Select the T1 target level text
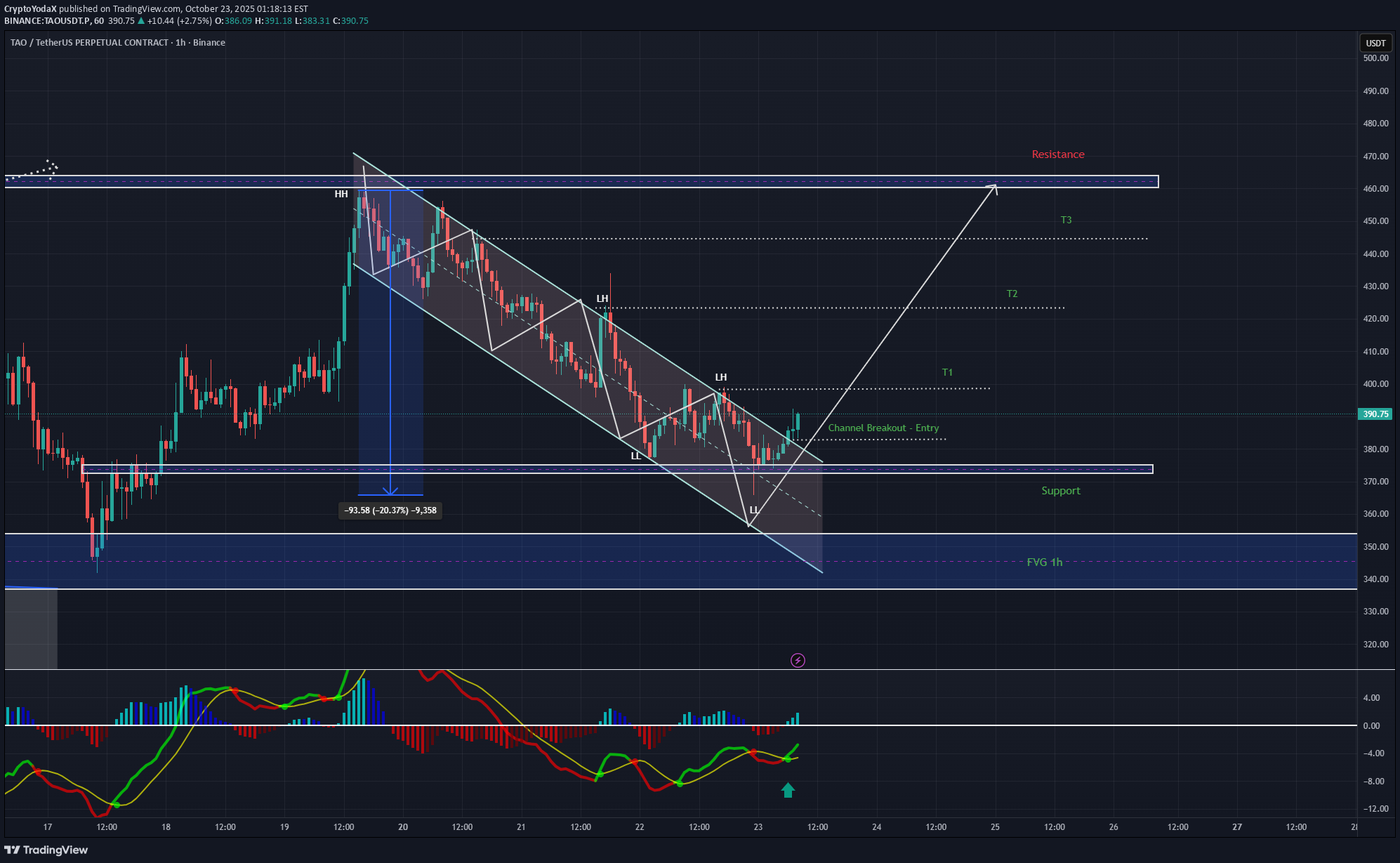 pyautogui.click(x=947, y=371)
